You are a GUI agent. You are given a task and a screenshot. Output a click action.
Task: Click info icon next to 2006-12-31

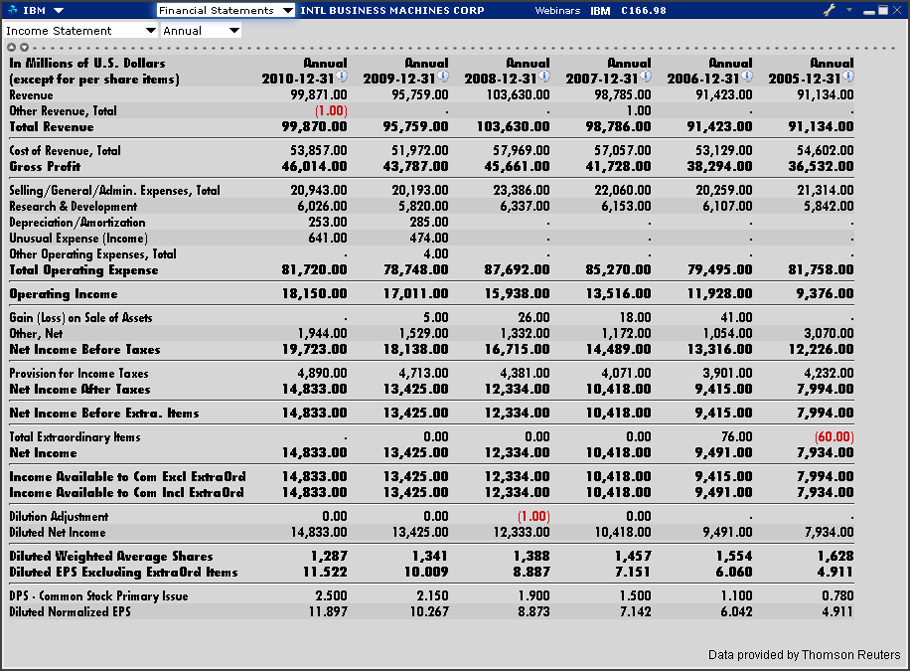(748, 76)
